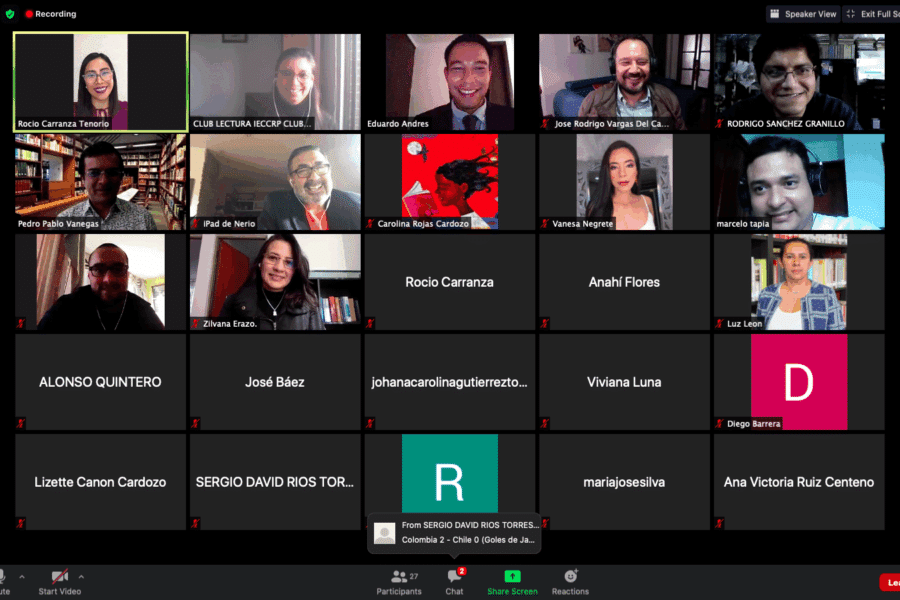Click the red Recording indicator

[50, 14]
